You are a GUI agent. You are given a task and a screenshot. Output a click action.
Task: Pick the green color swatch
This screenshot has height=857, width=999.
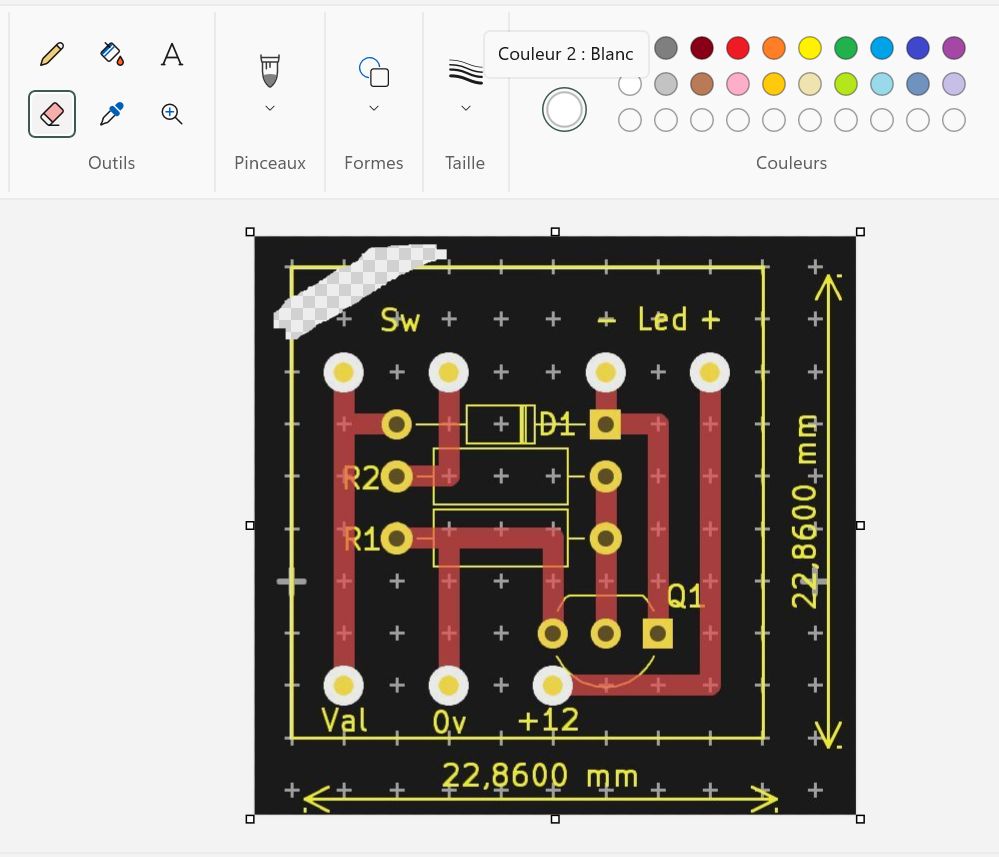(x=845, y=48)
